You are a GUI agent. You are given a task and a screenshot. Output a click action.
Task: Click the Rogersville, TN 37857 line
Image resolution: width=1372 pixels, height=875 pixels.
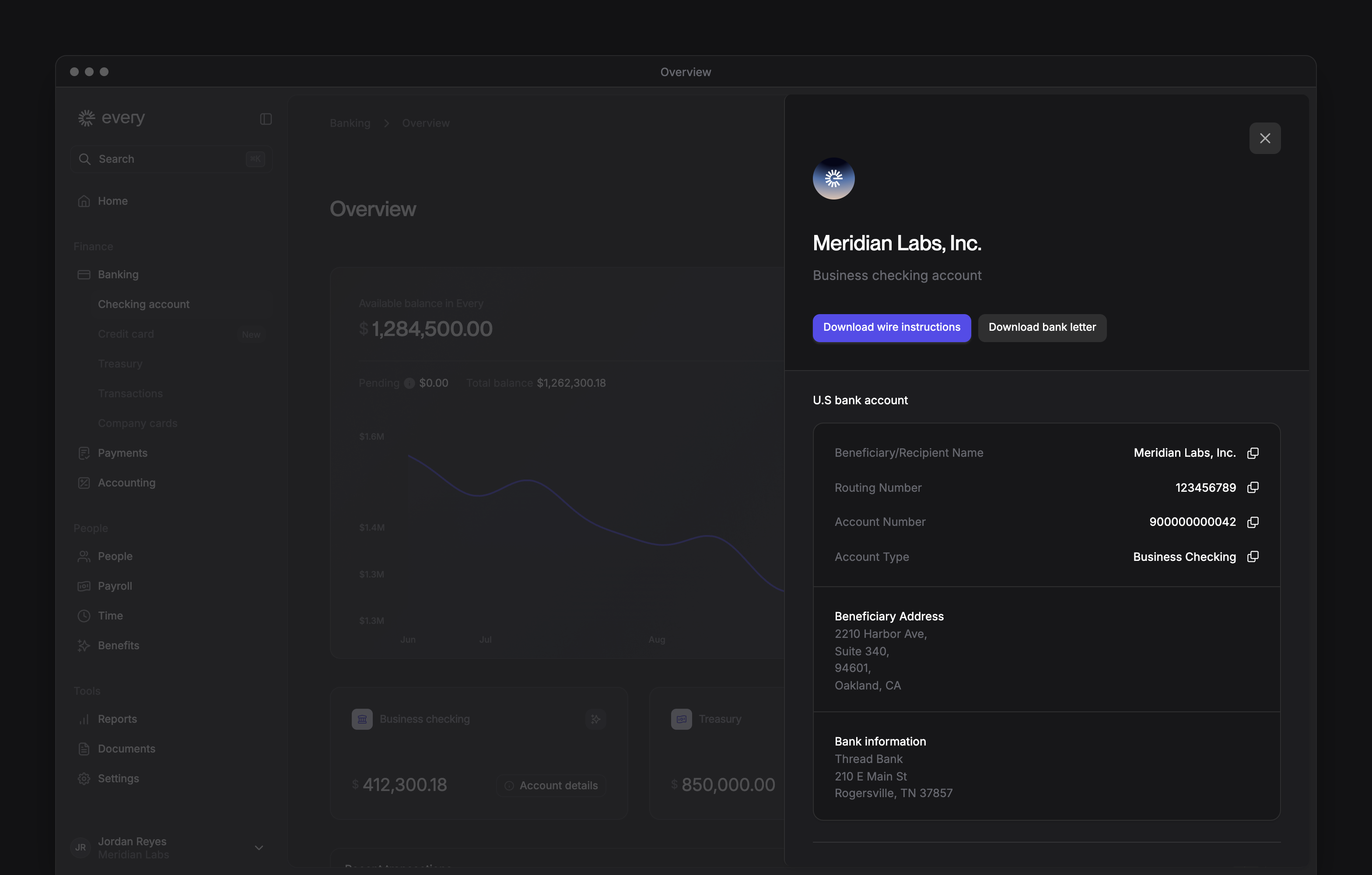coord(893,794)
